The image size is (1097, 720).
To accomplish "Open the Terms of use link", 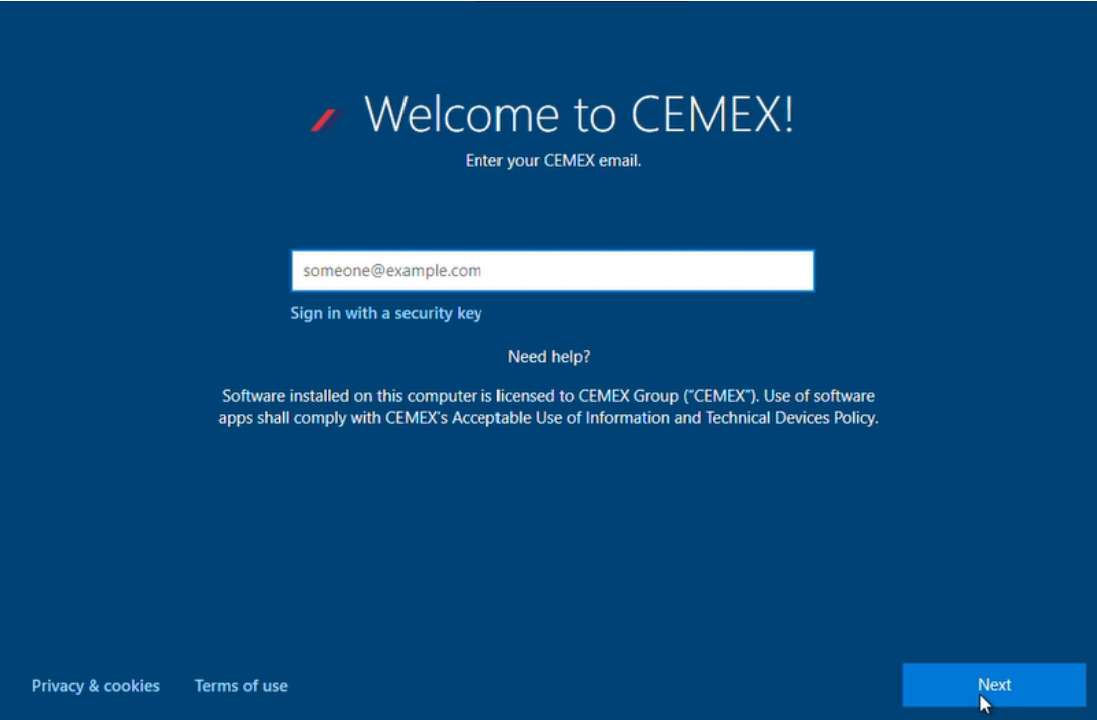I will point(241,686).
